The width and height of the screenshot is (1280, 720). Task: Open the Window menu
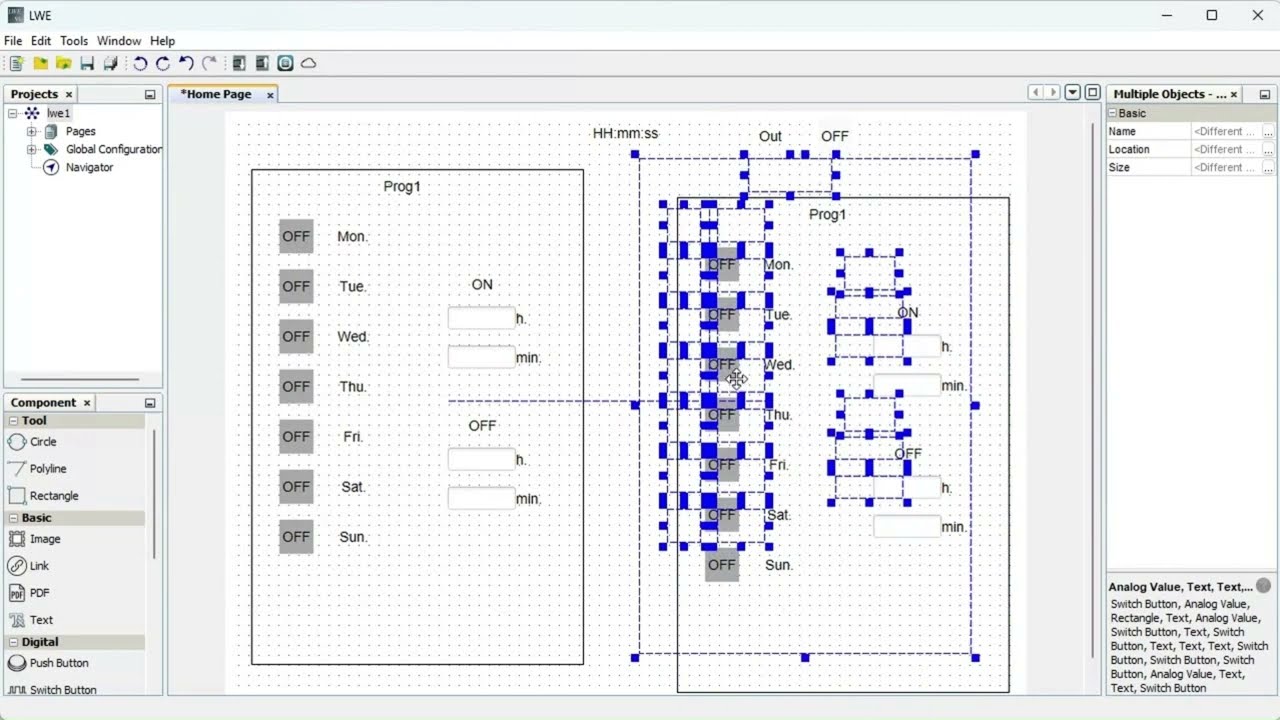(119, 41)
